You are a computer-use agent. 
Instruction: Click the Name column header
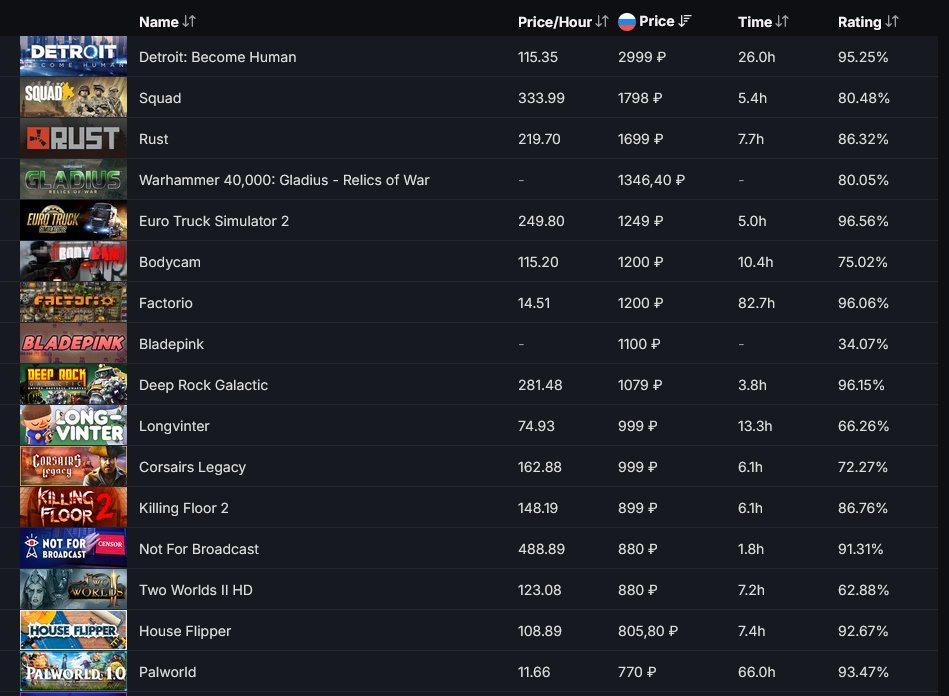159,22
